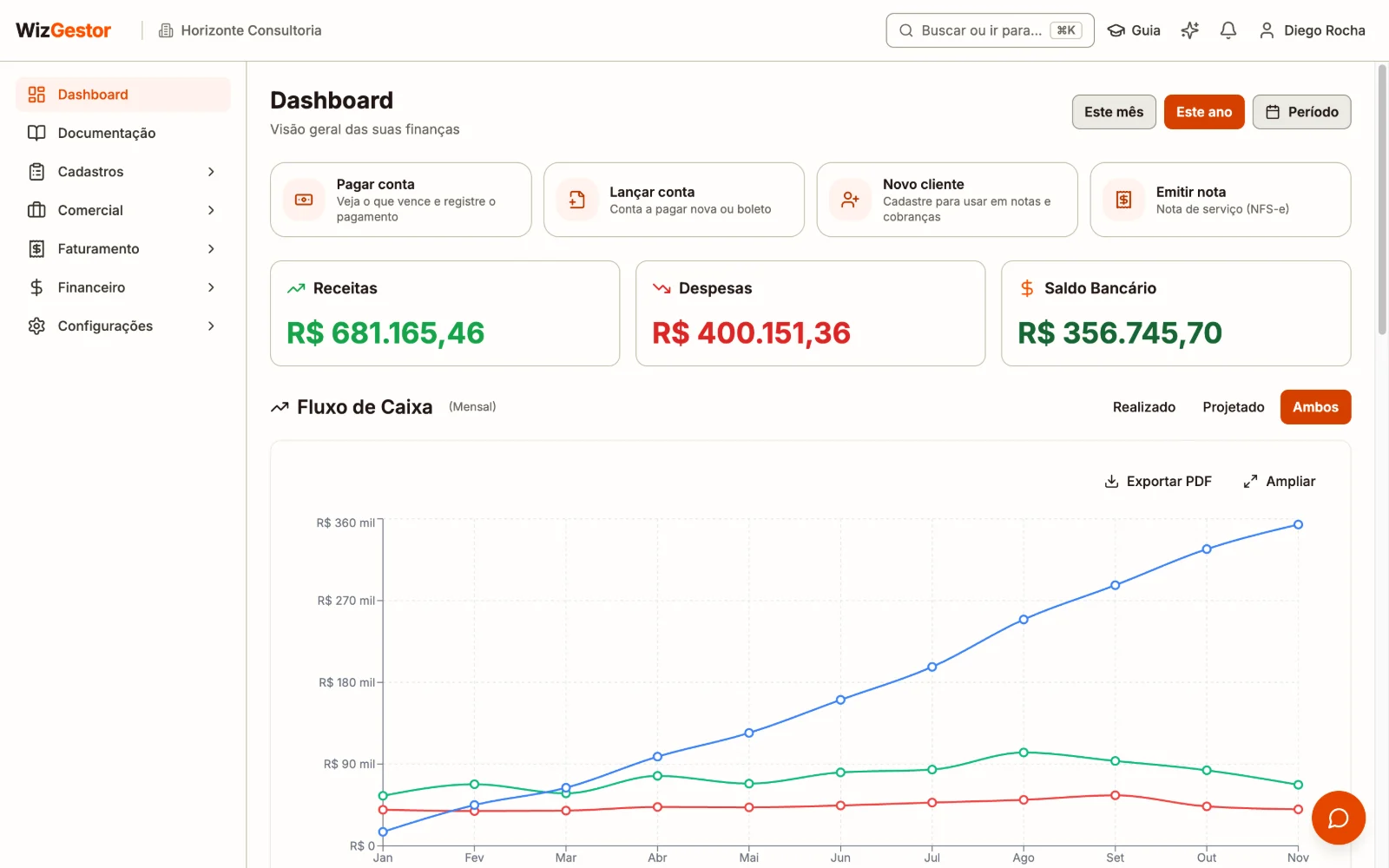Click the blue line's Nov data point
1389x868 pixels.
click(1298, 524)
